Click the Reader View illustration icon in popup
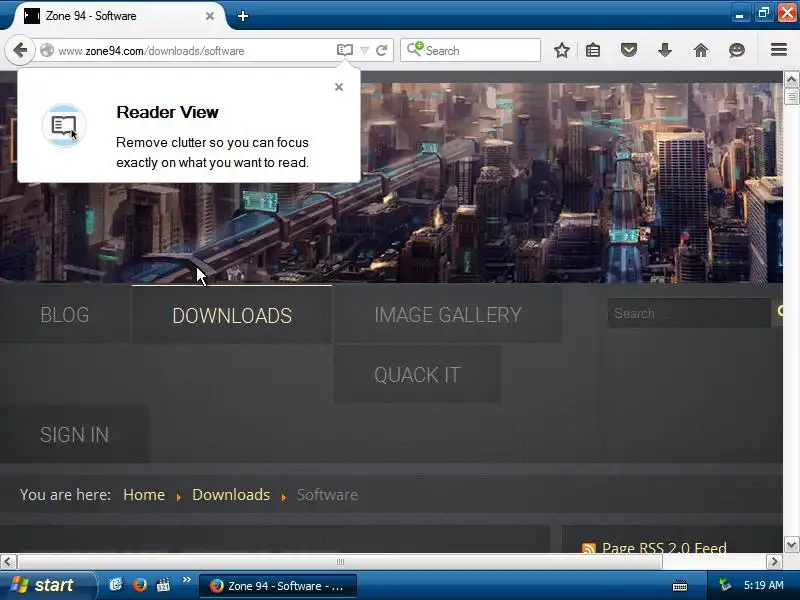 [64, 126]
